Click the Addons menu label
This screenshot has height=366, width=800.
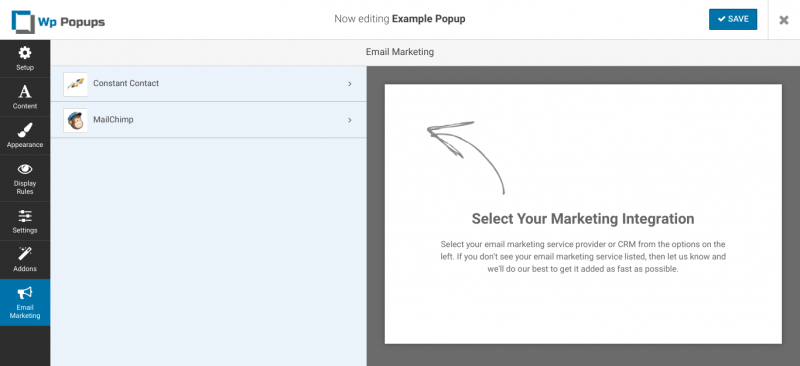click(x=25, y=269)
